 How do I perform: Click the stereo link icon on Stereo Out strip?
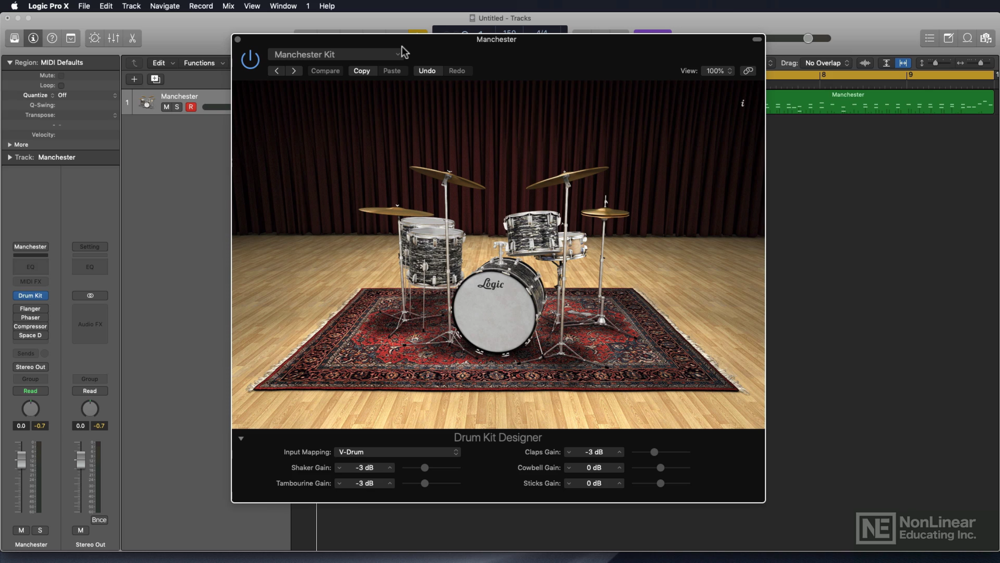[x=90, y=296]
